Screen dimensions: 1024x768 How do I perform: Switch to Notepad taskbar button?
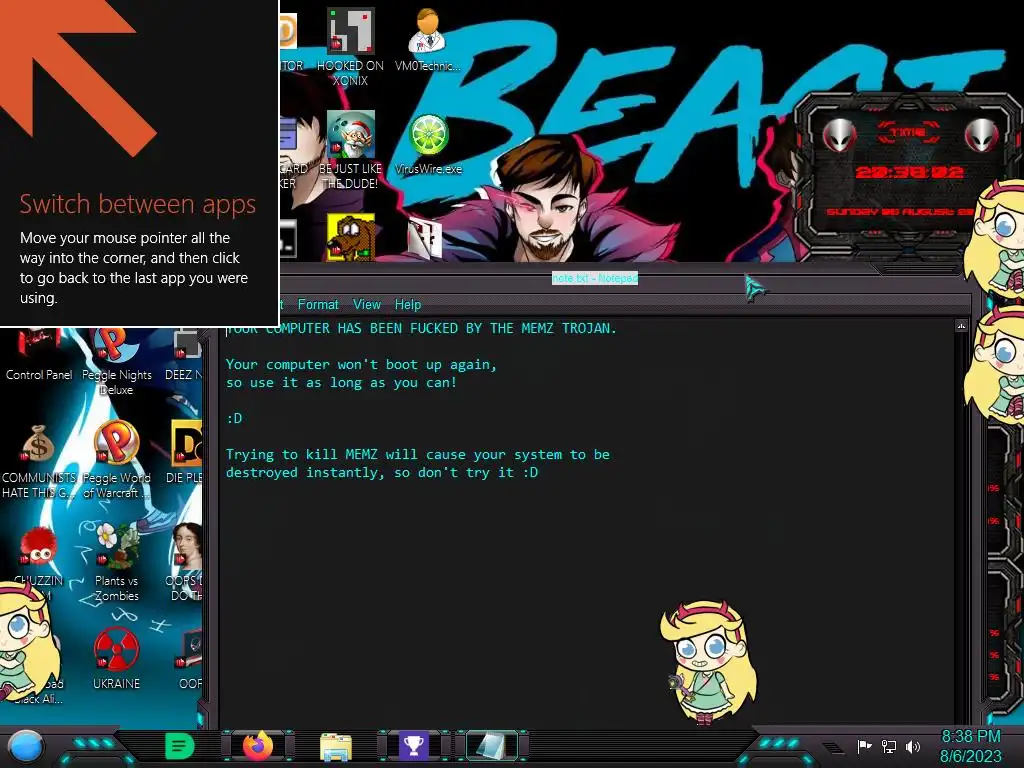[x=492, y=746]
